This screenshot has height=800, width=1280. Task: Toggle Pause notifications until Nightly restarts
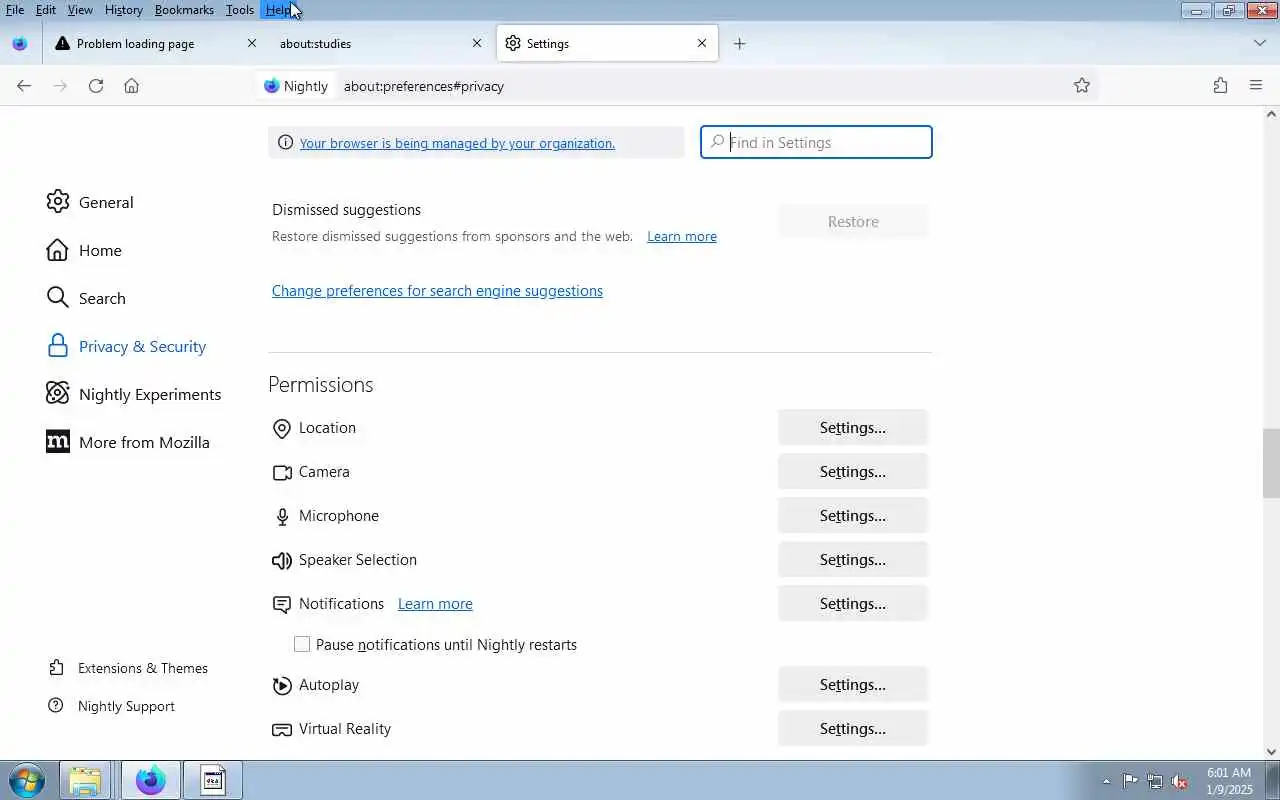point(302,645)
